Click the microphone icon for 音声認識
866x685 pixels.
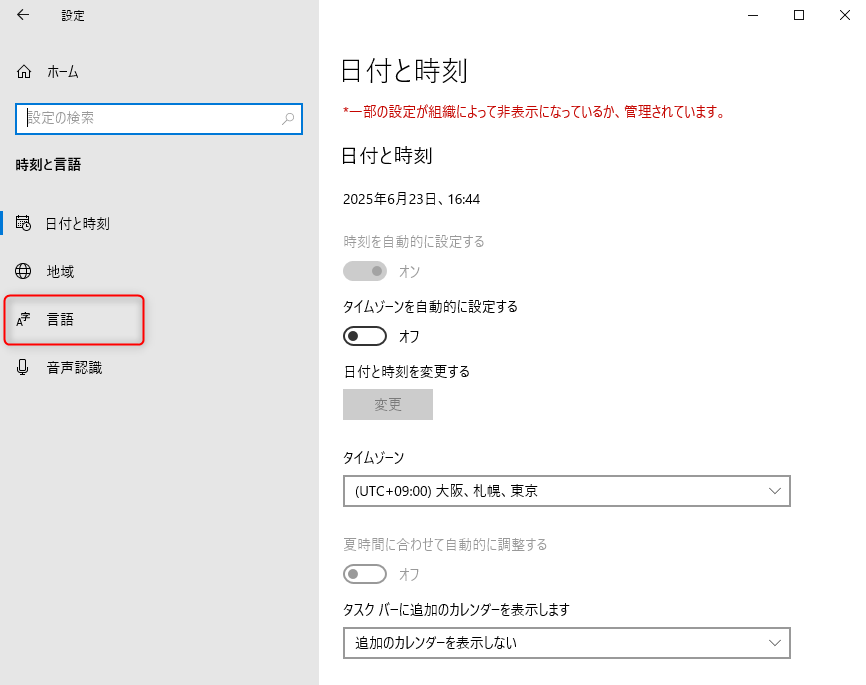coord(24,368)
